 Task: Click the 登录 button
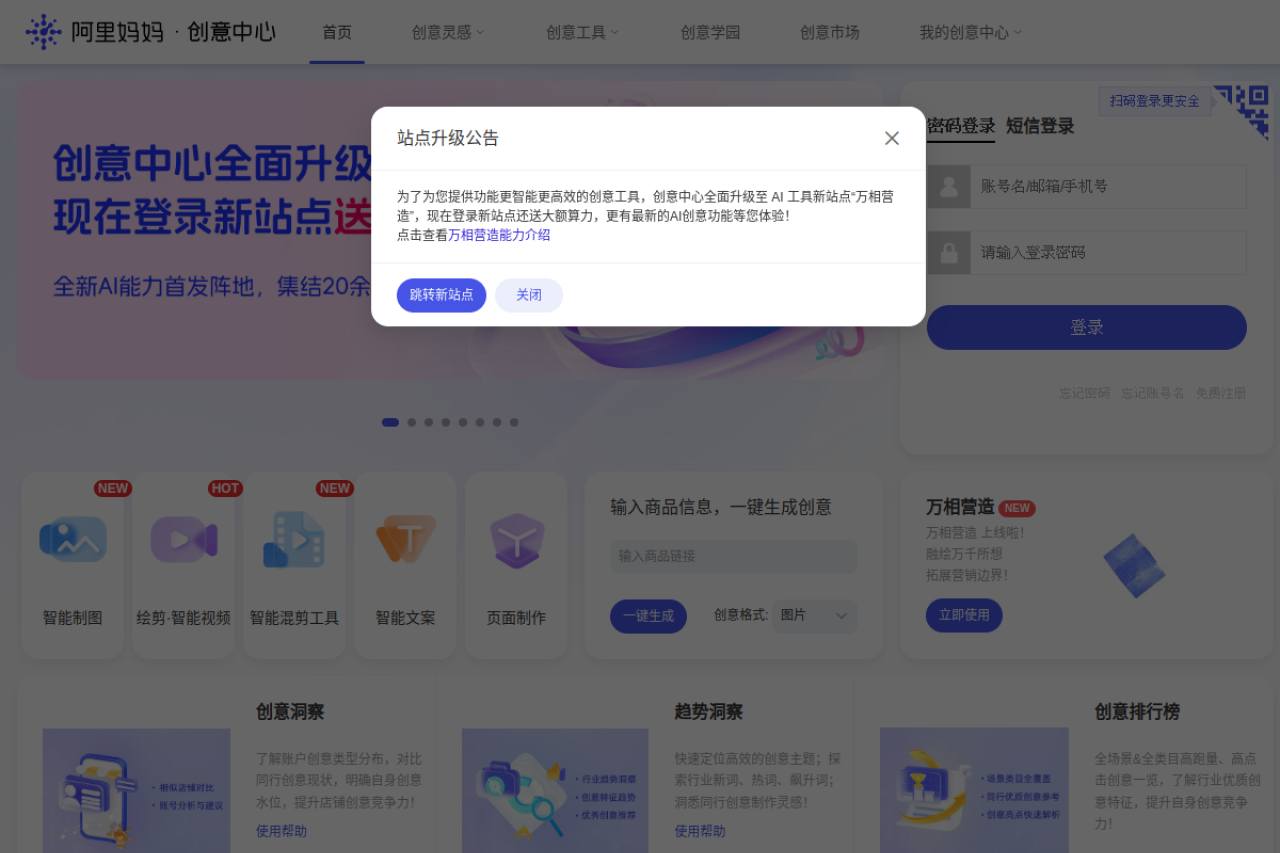click(1087, 327)
